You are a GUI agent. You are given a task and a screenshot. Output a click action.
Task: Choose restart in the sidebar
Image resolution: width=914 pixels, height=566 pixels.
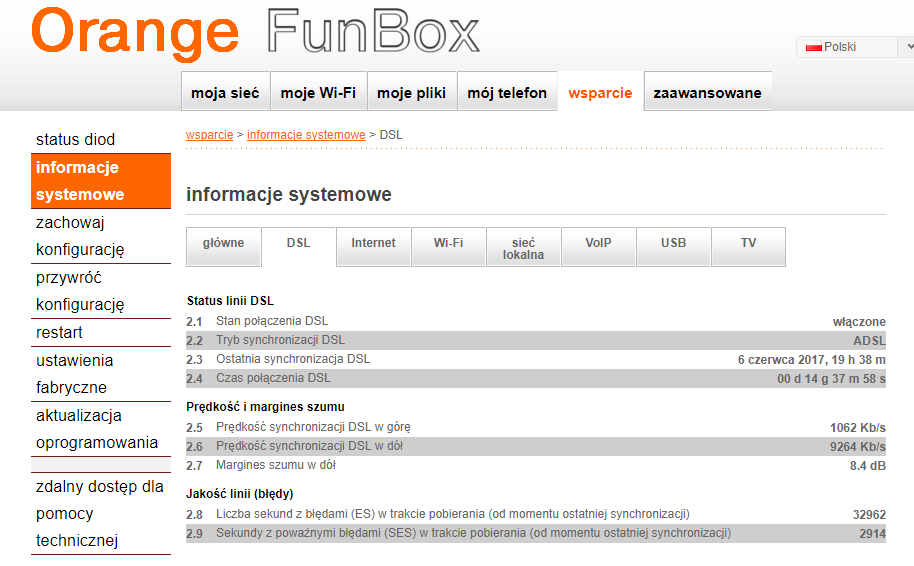click(101, 332)
